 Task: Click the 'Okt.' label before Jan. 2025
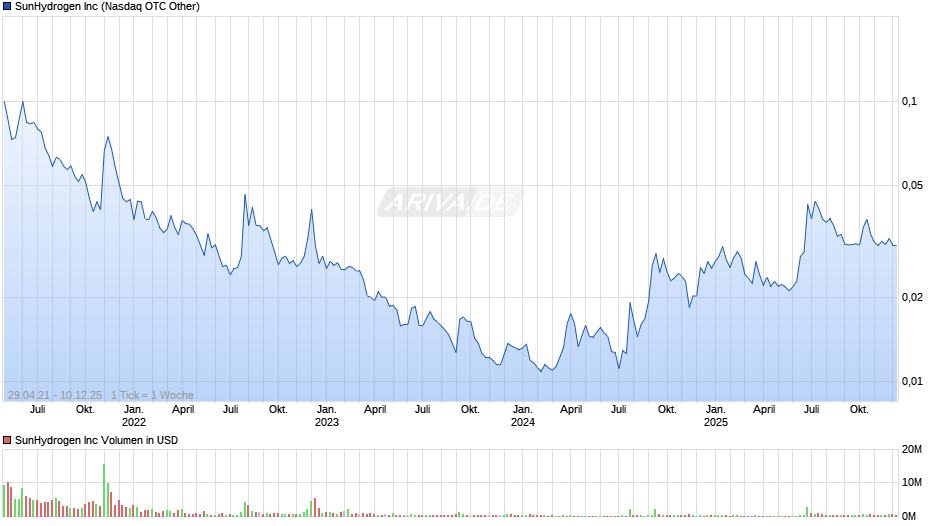coord(667,409)
